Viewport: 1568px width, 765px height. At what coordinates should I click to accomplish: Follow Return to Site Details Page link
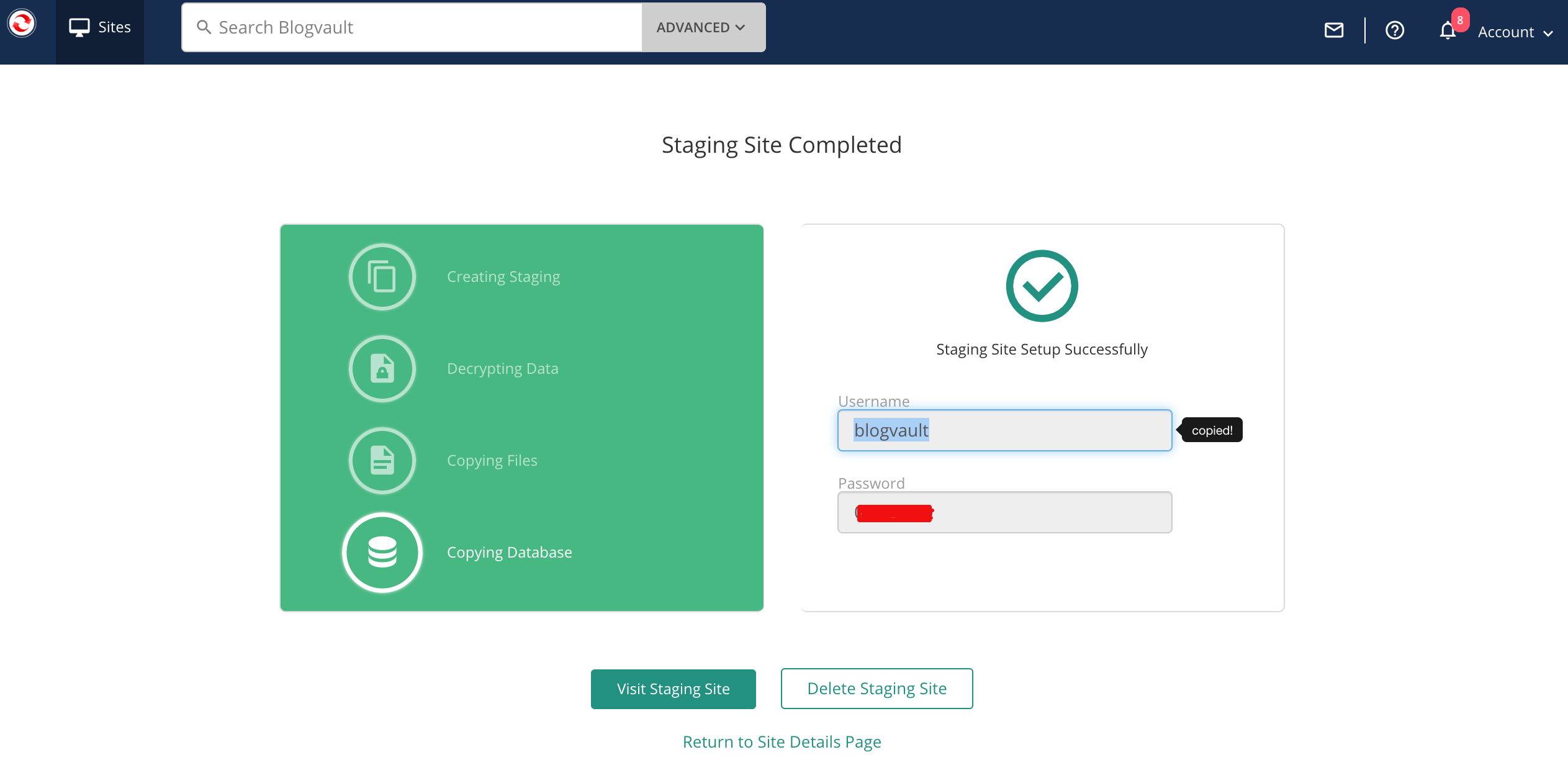(782, 742)
